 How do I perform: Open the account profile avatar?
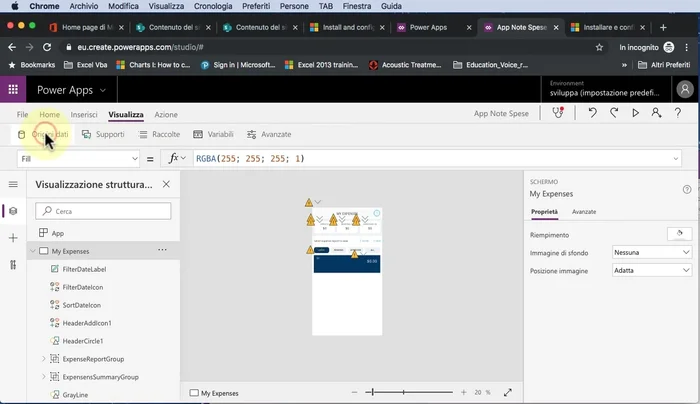pos(684,89)
